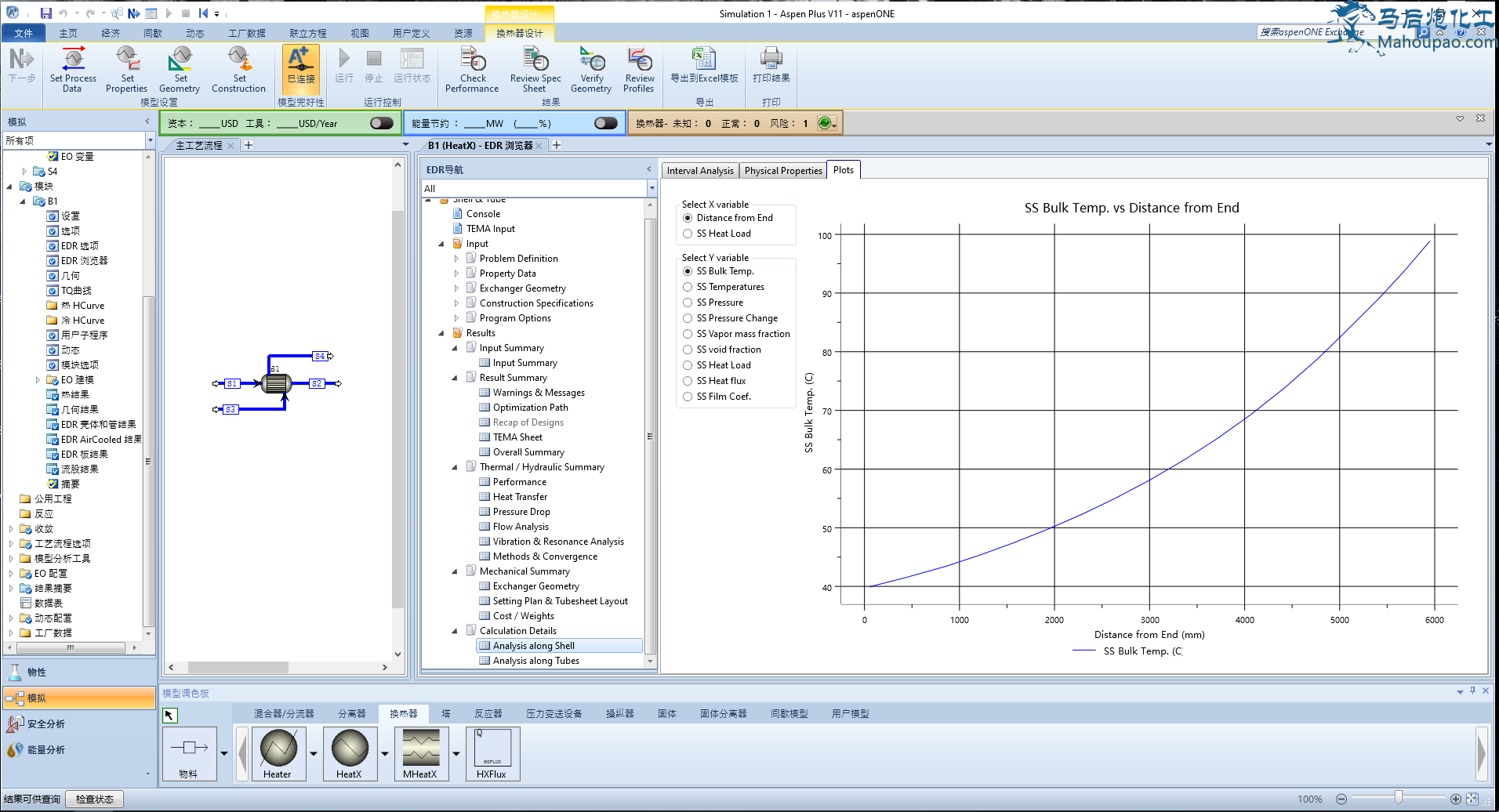
Task: Toggle the energy savings switch
Action: (606, 123)
